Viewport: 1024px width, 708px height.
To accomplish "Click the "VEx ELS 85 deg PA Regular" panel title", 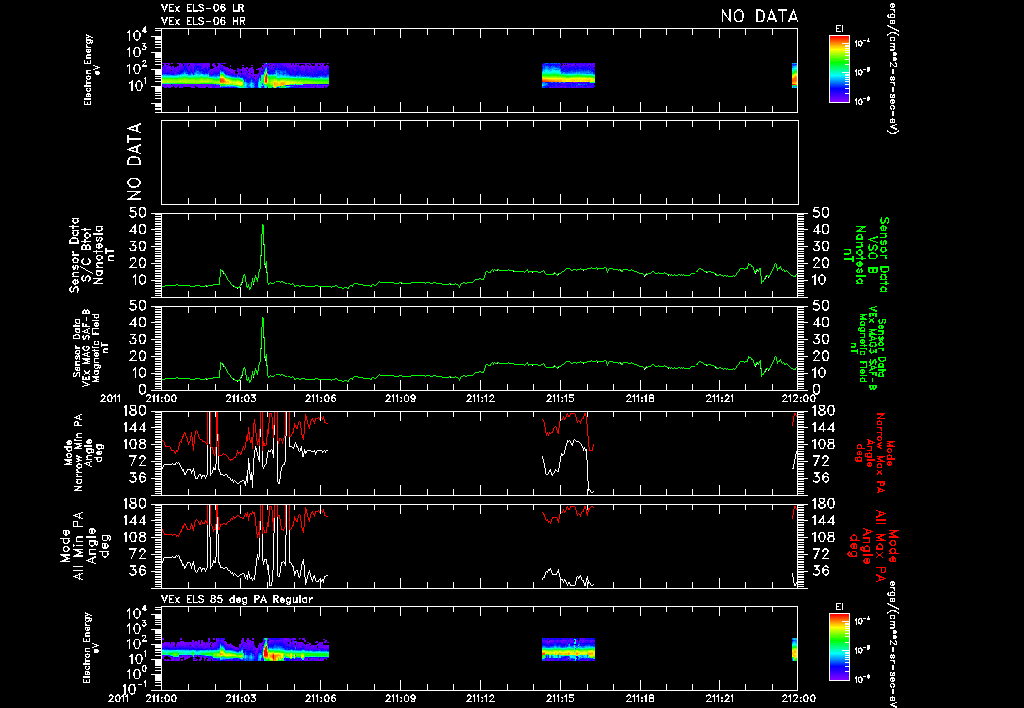I will [x=237, y=599].
